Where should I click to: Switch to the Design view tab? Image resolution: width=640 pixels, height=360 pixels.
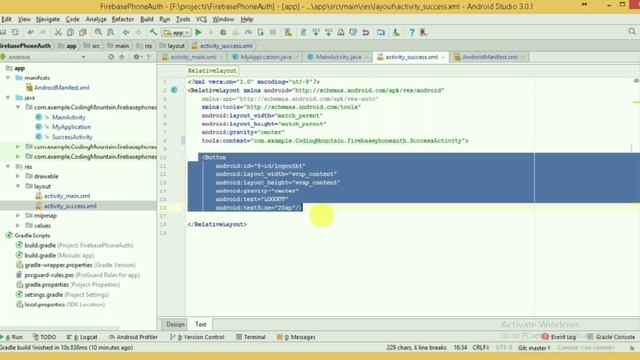[x=176, y=324]
